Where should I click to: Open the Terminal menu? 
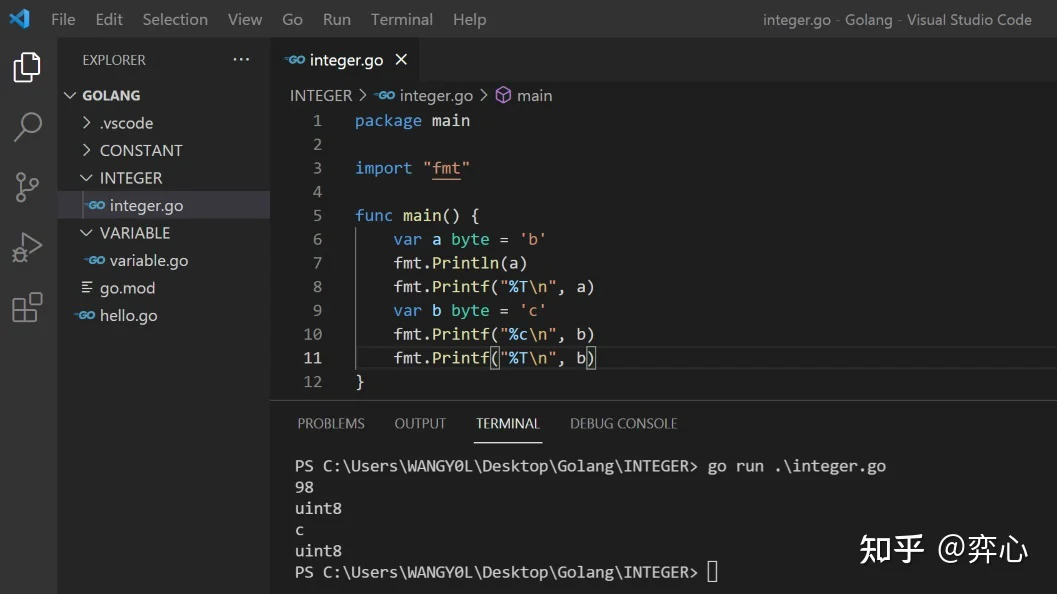[x=402, y=20]
